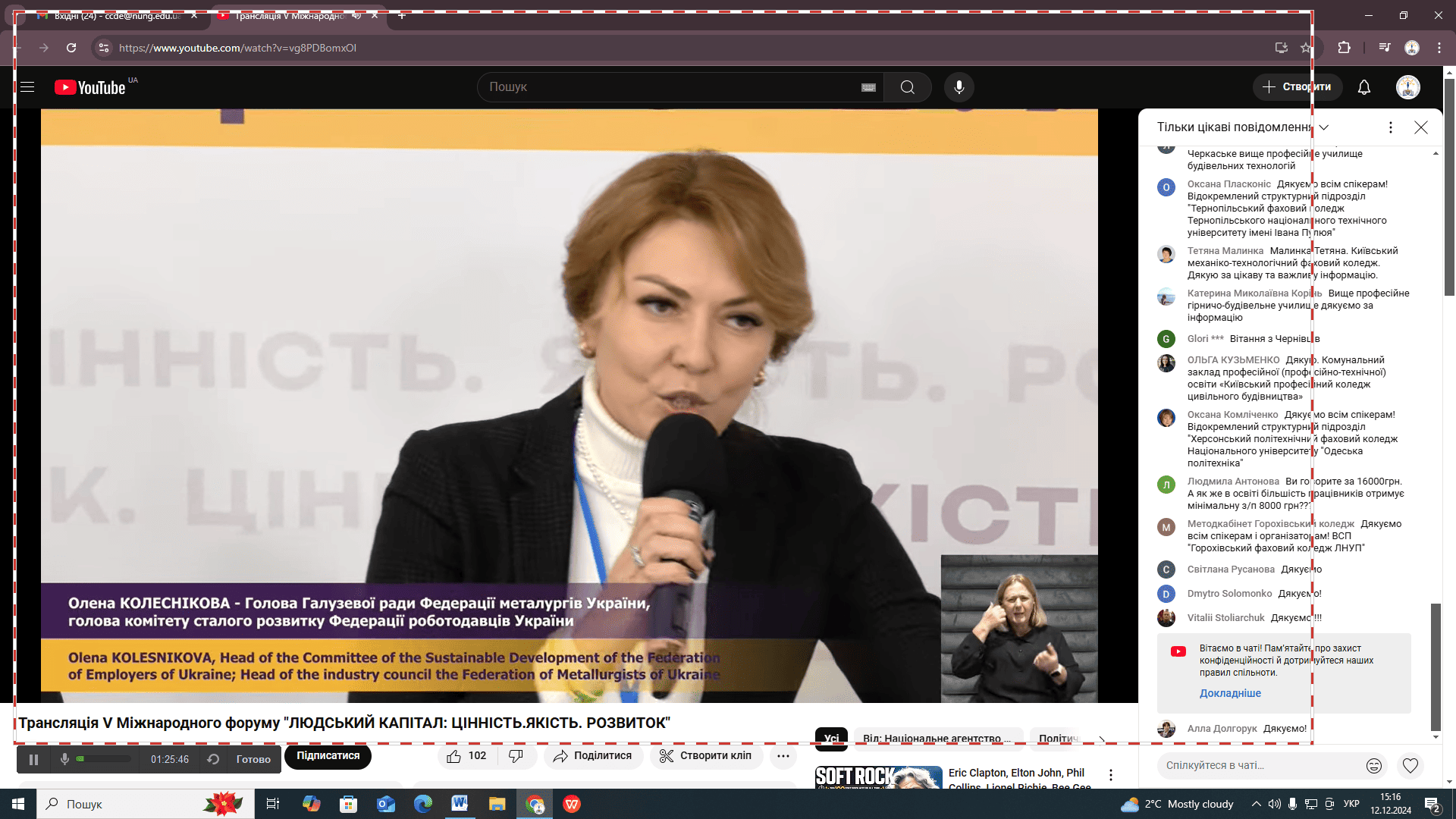Open live chat three-dot options menu
The width and height of the screenshot is (1456, 819).
[1390, 127]
